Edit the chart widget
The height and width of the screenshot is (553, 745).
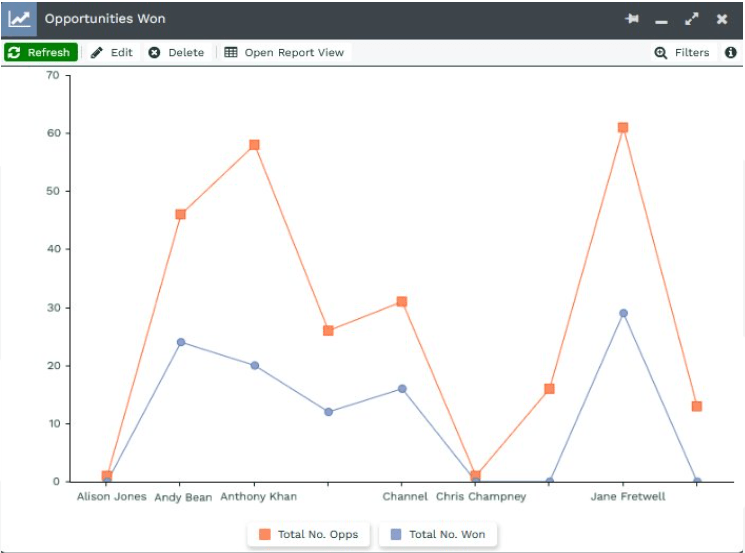point(112,53)
